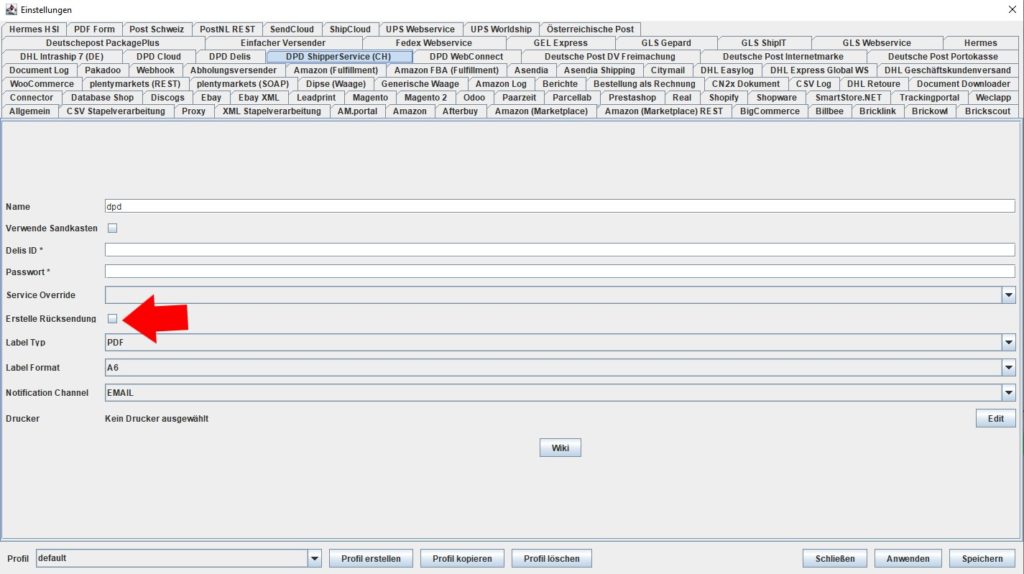
Task: Select the Post Schweiz tab
Action: 157,29
